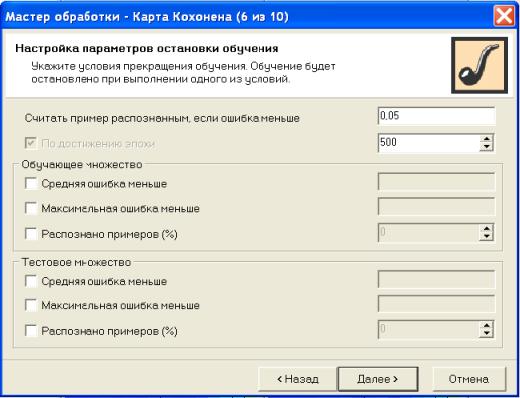Click the test set 'Максимальная ошибка' value field
The width and height of the screenshot is (520, 398).
[x=436, y=304]
